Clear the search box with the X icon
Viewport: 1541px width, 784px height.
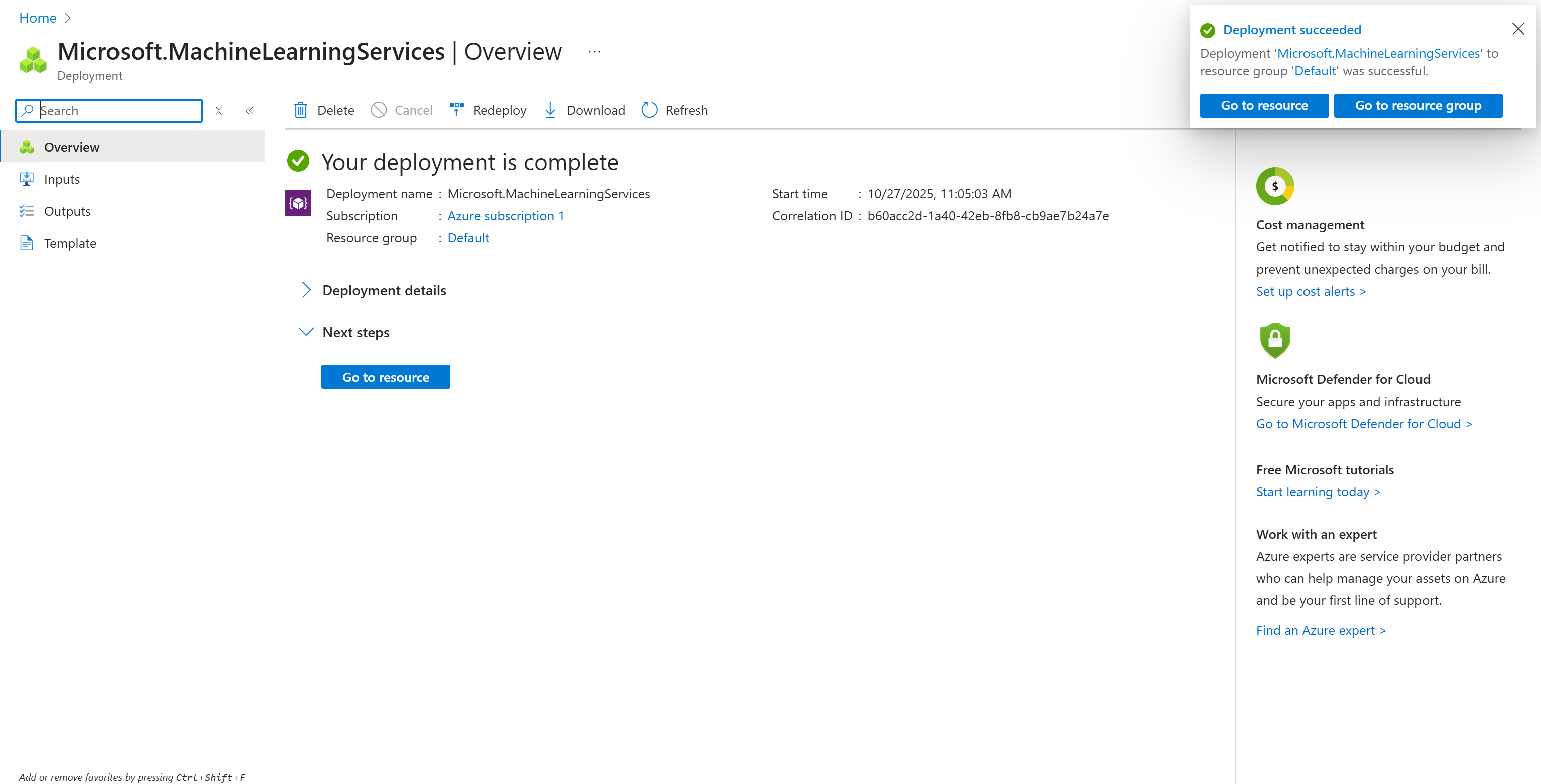(x=219, y=110)
